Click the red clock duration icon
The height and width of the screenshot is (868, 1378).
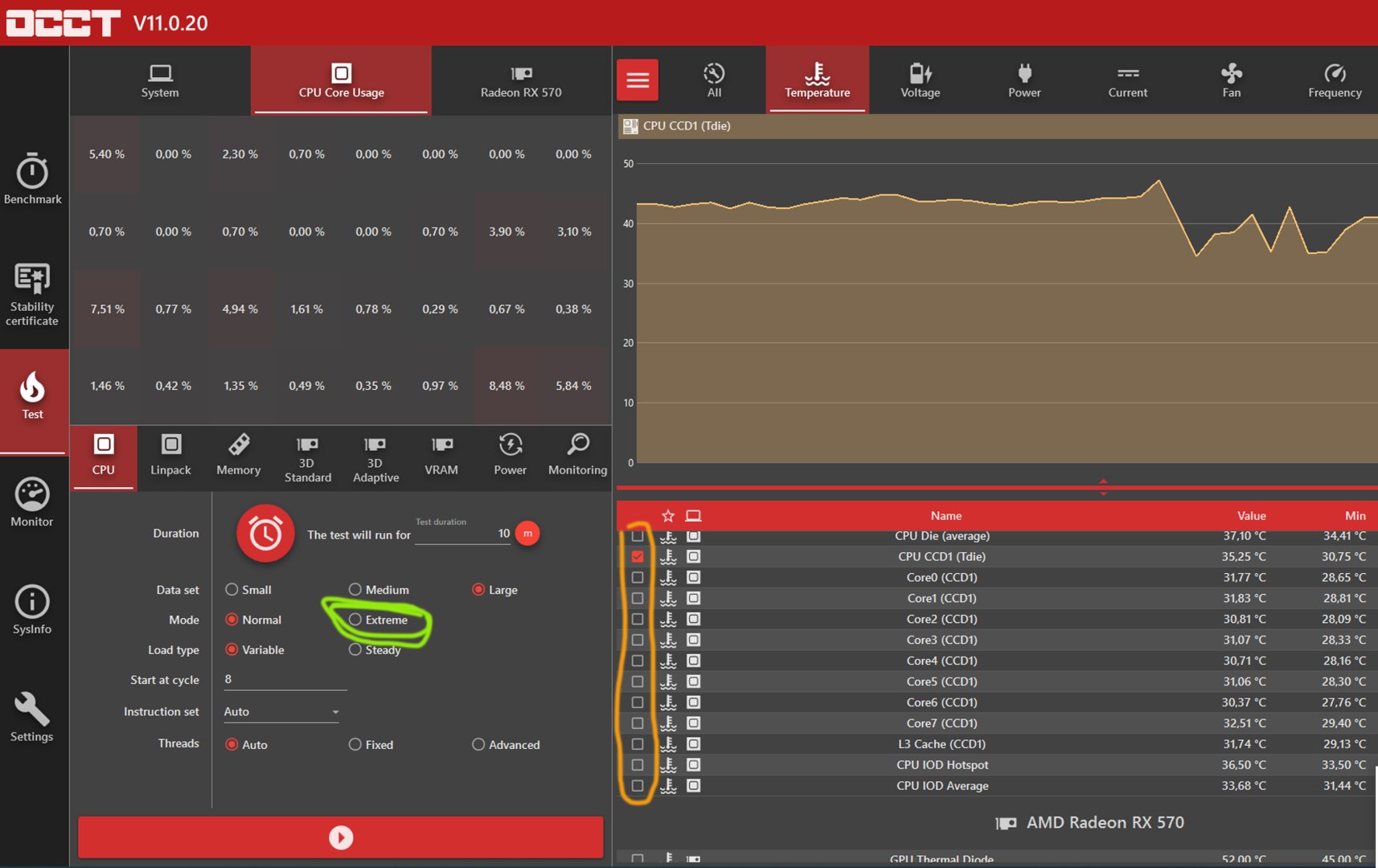265,534
